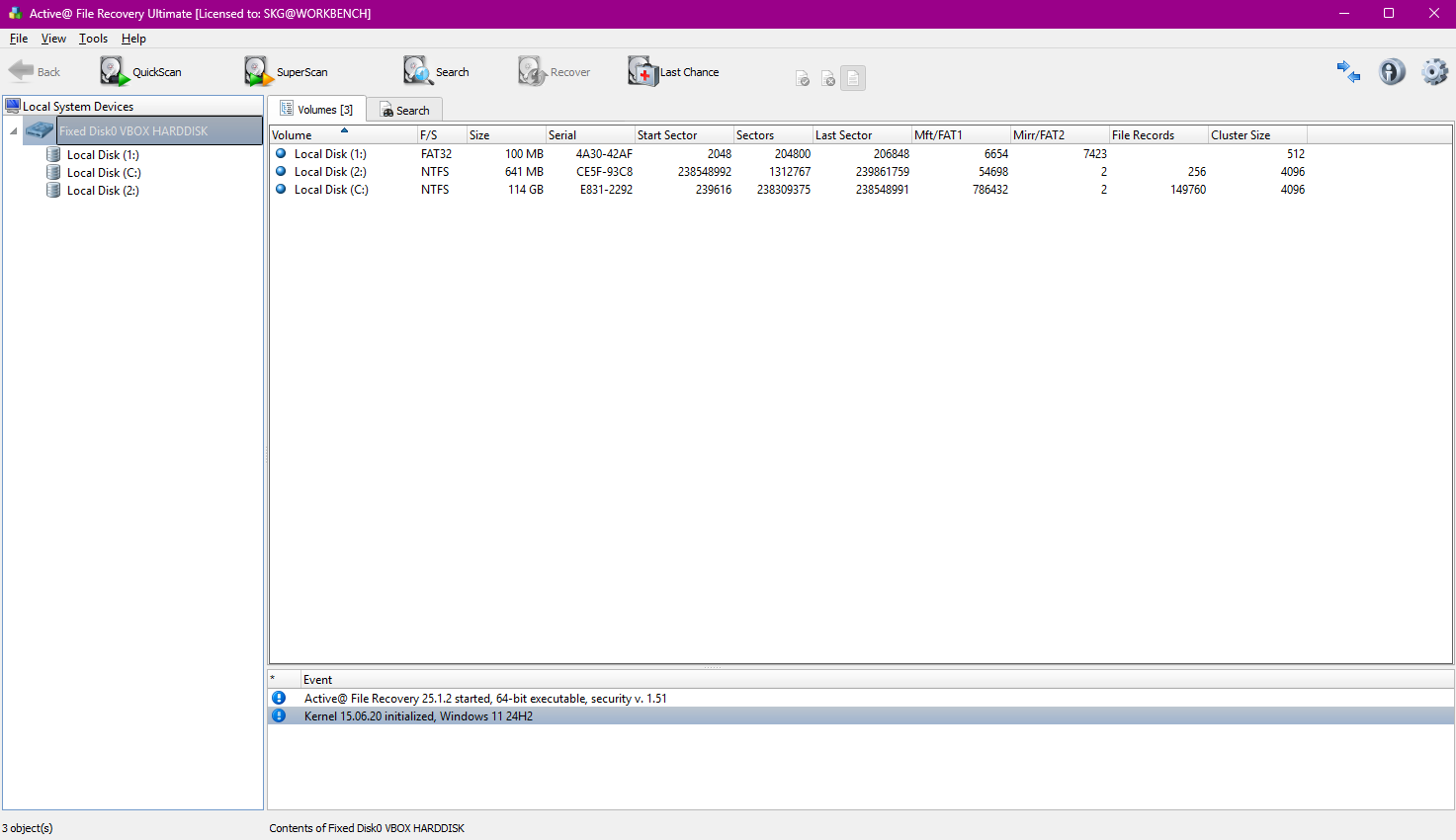
Task: Sort by the F/S column header
Action: tap(442, 134)
